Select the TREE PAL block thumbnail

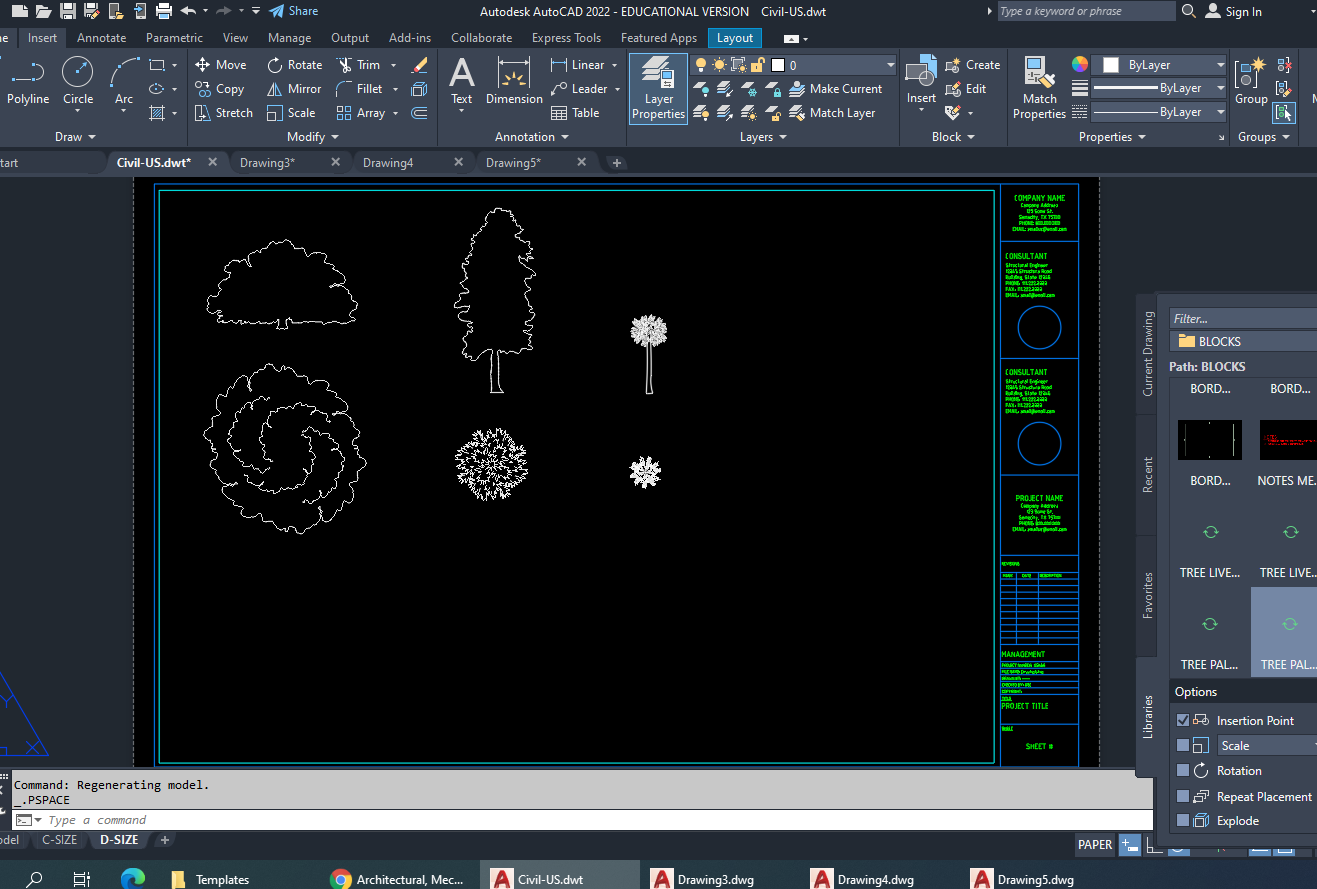[x=1210, y=623]
